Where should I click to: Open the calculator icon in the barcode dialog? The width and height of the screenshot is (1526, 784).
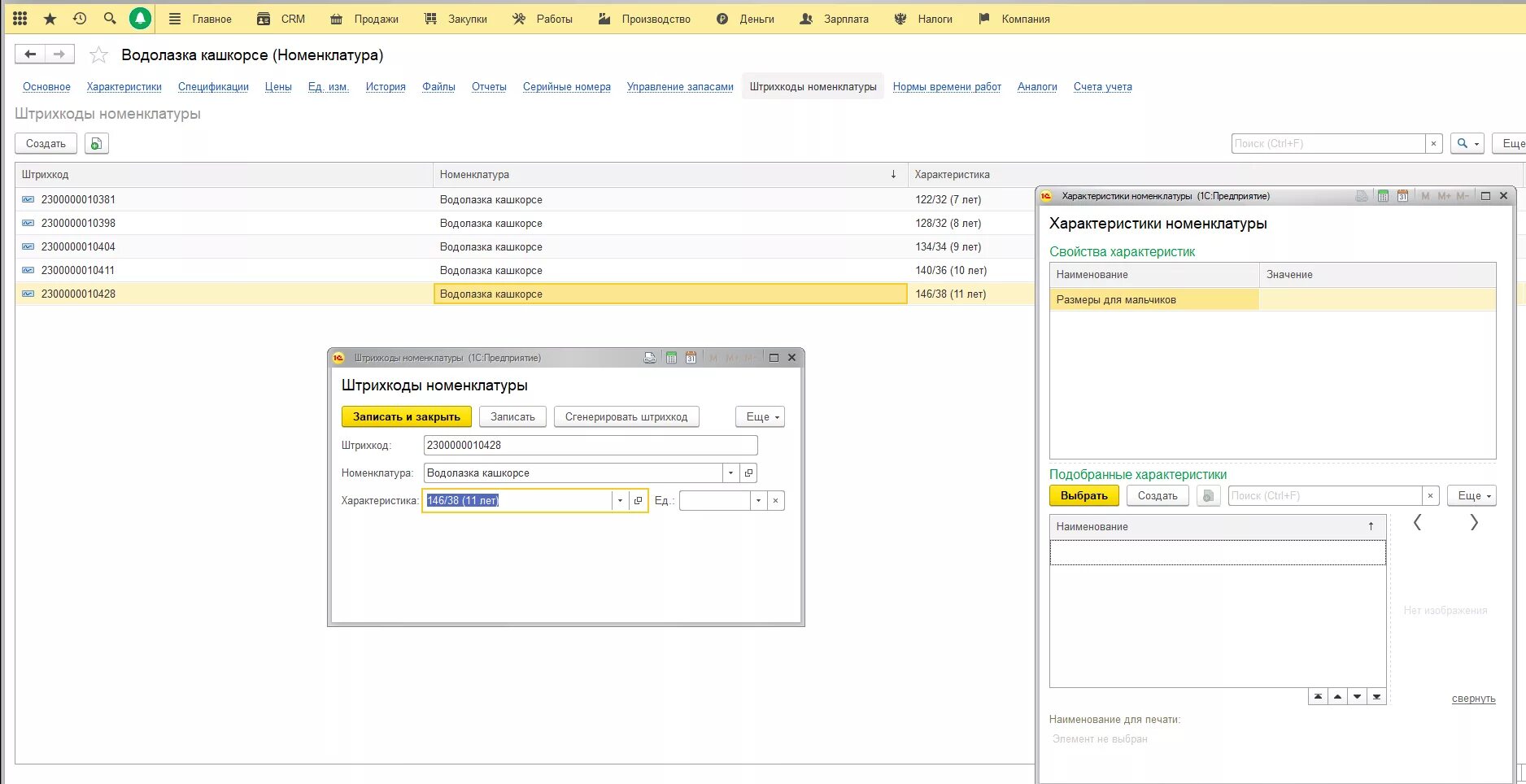point(671,358)
